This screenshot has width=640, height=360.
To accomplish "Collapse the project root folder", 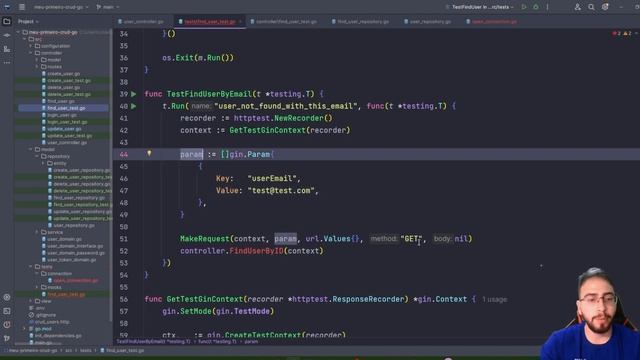I will pos(18,32).
